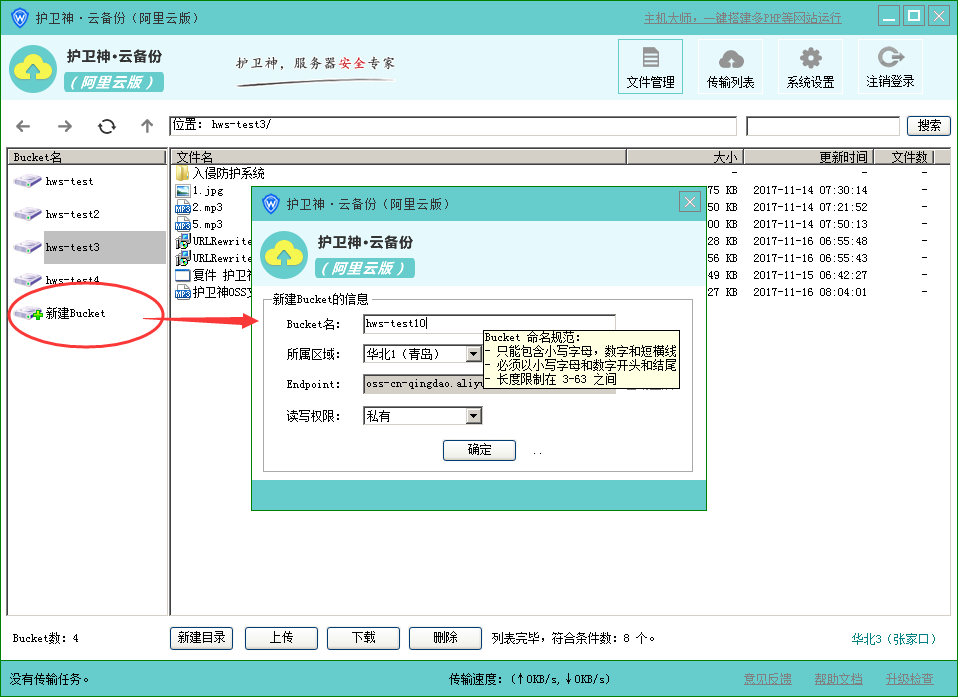Open the 文件管理 file management tab

point(650,67)
